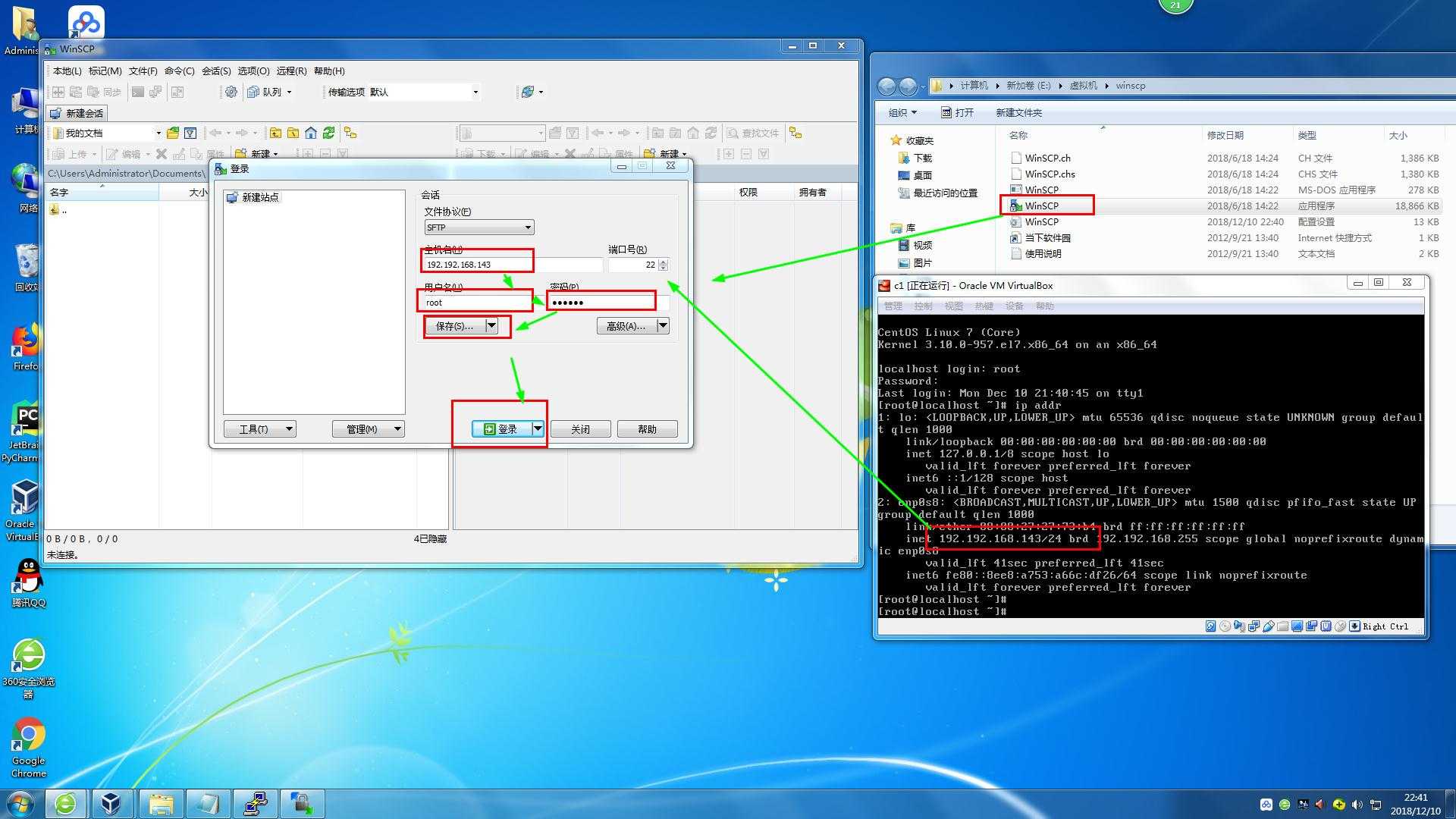
Task: Click 虚拟机 in the Explorer address path
Action: point(1083,86)
